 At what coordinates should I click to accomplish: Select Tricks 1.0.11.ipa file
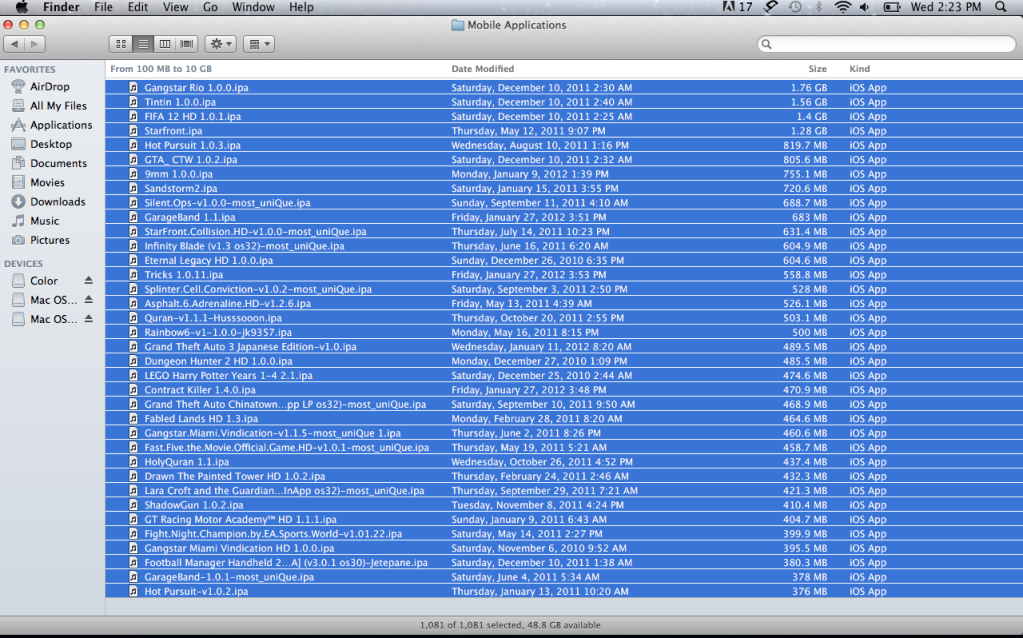pos(564,275)
